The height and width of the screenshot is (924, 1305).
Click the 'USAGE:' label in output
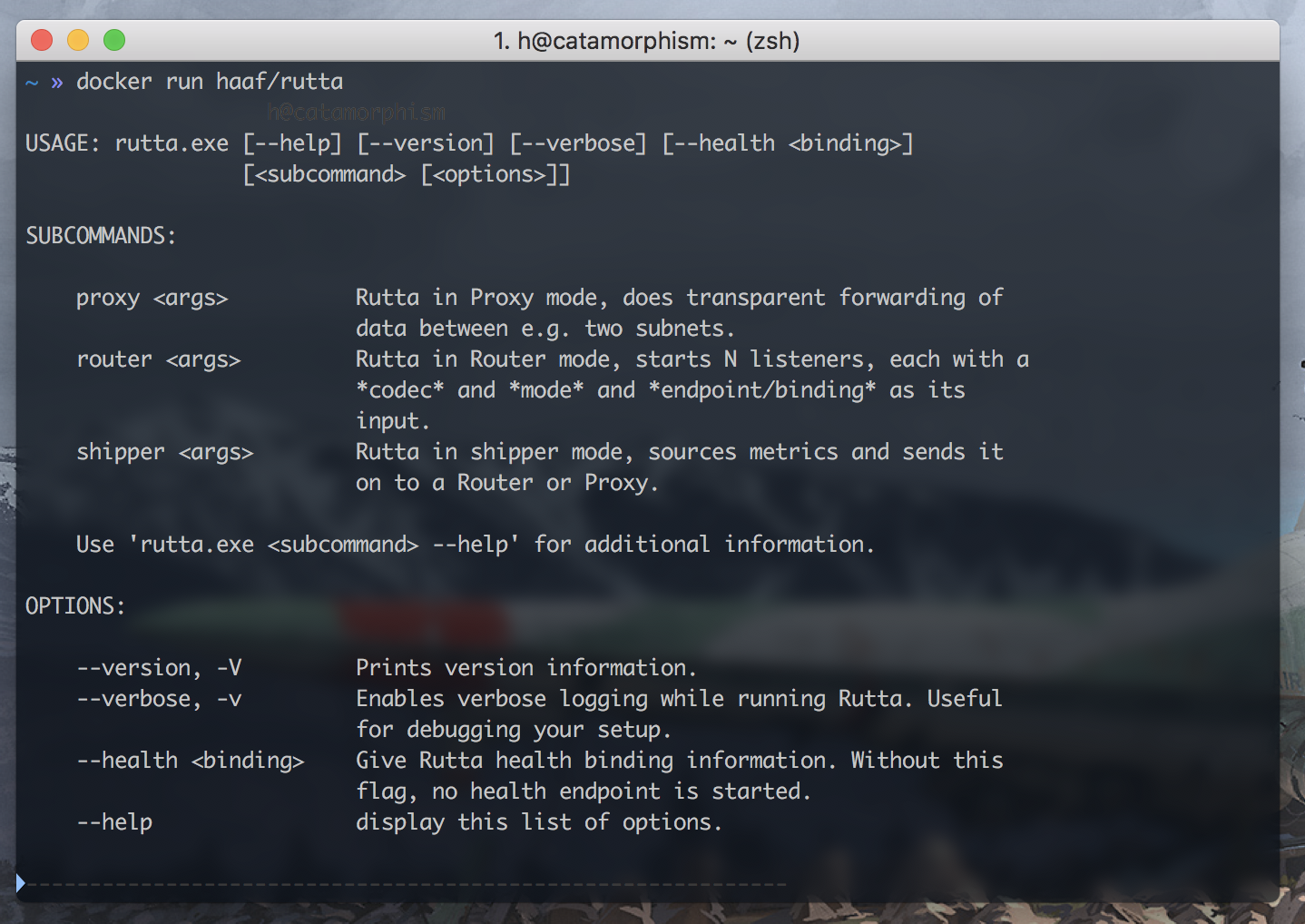coord(62,143)
